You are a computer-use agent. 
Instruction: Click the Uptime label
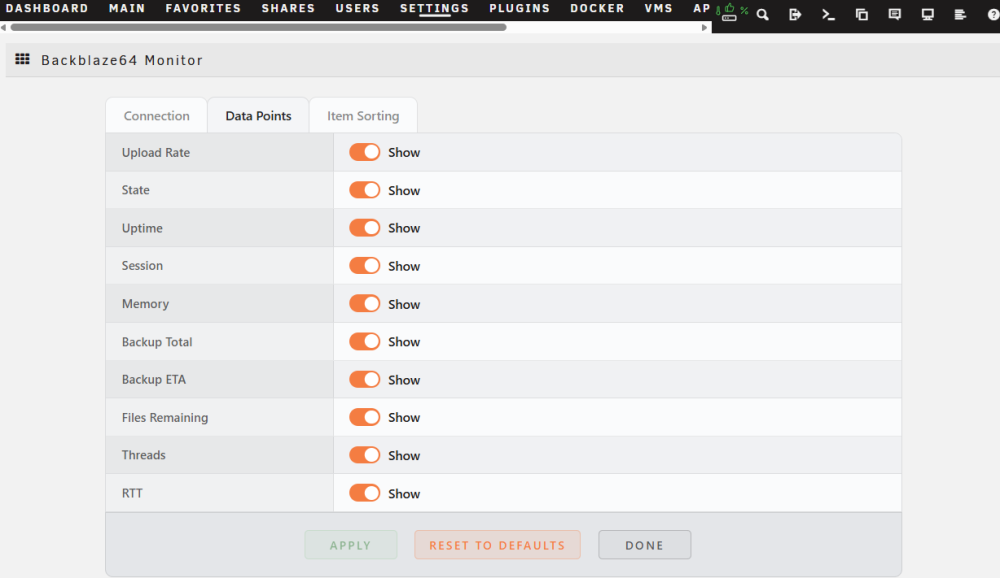coord(142,228)
